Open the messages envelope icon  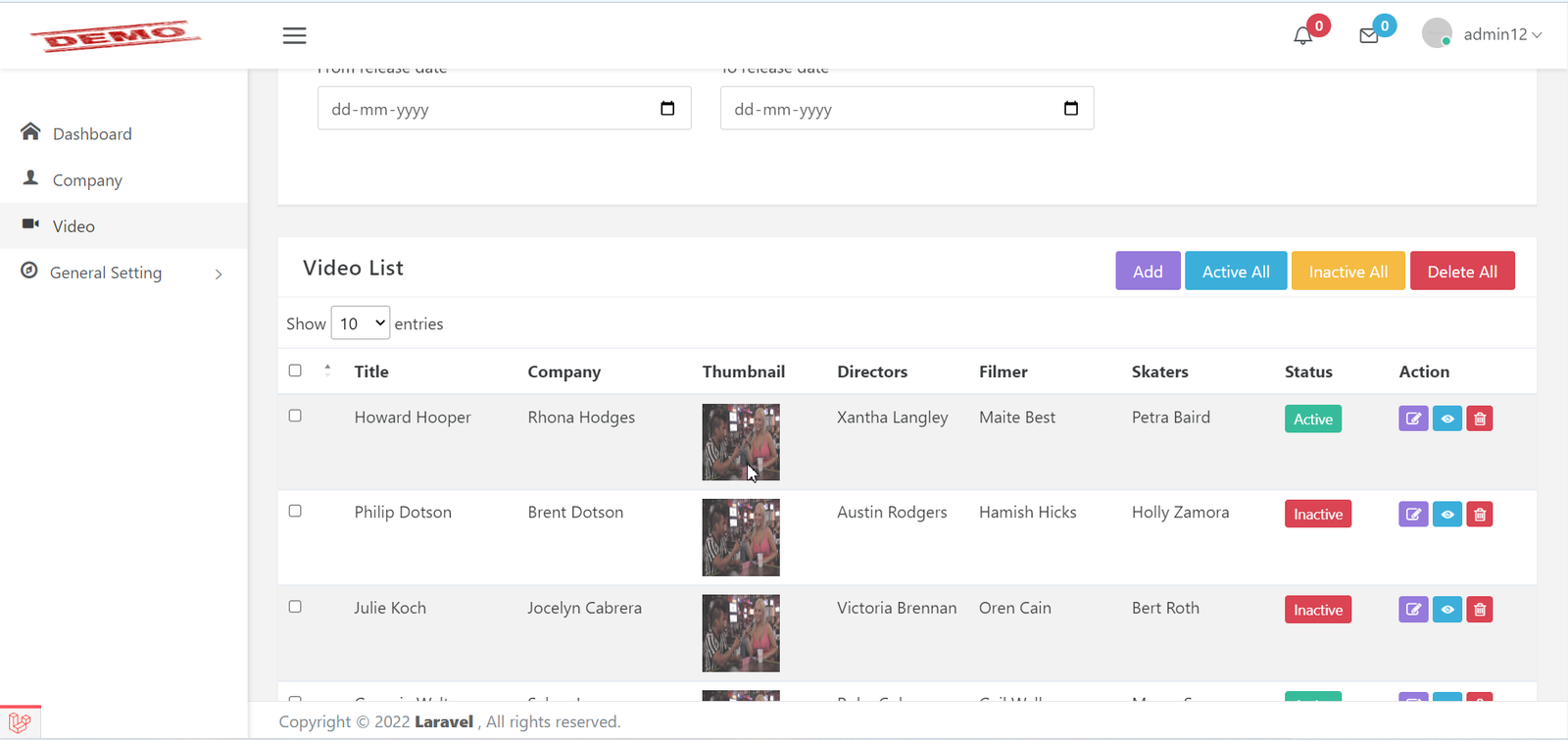pyautogui.click(x=1369, y=36)
